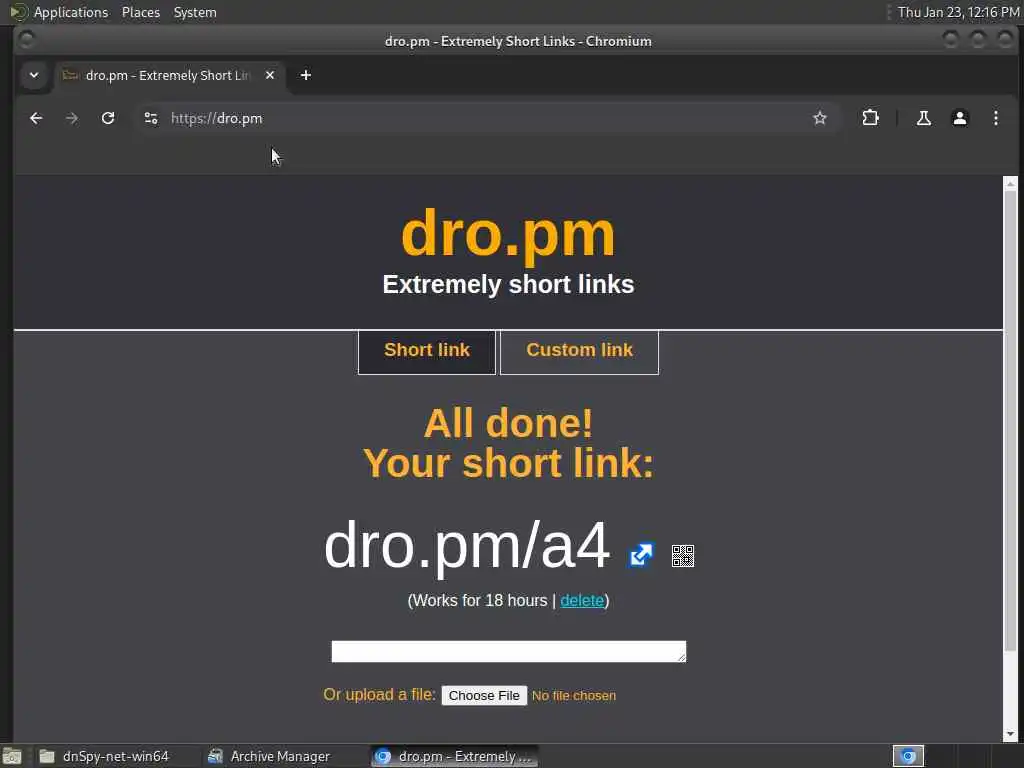Reload the dro.pm page
Image resolution: width=1024 pixels, height=768 pixels.
point(108,118)
